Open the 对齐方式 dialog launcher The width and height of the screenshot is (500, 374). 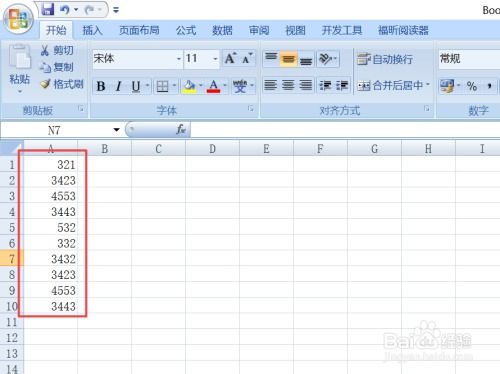(427, 108)
